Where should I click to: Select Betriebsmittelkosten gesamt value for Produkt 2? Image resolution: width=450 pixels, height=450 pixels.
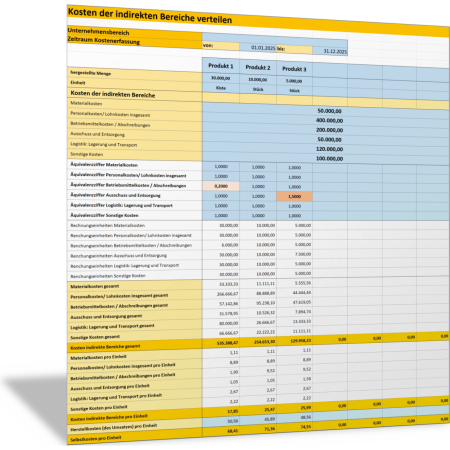(258, 303)
